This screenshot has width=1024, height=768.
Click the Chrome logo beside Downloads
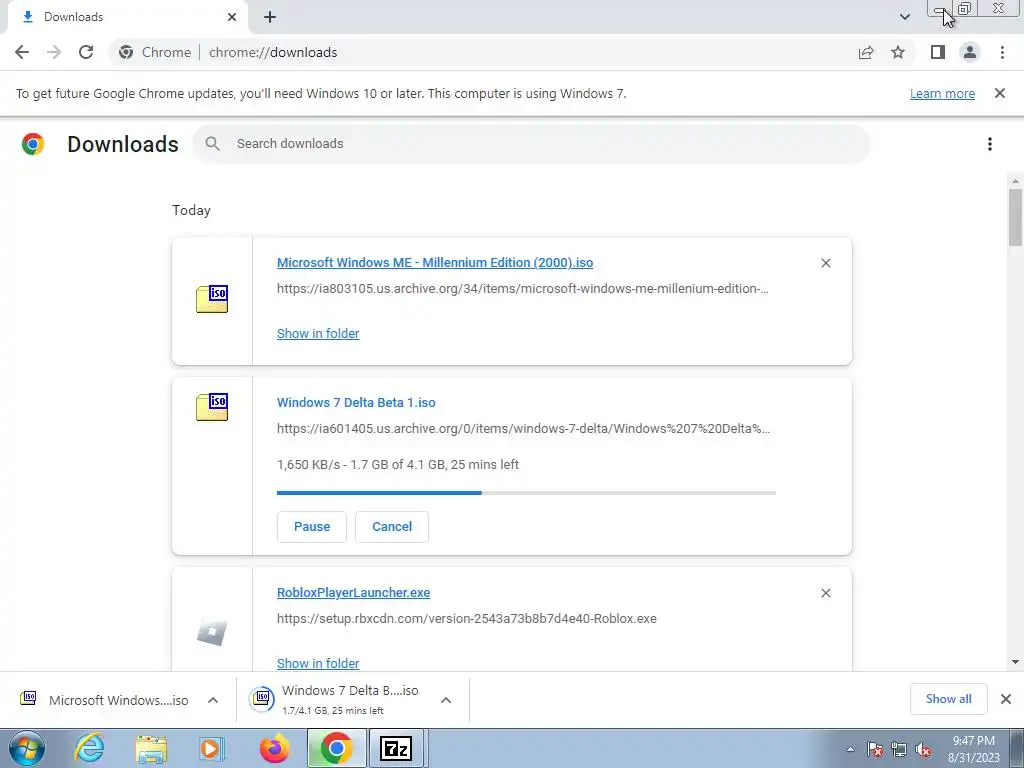[x=33, y=144]
